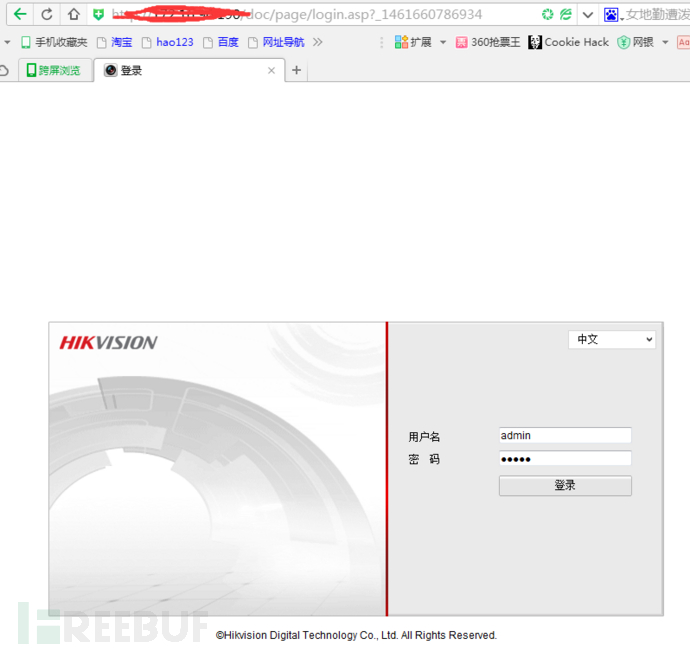
Task: Close the 登录 tab
Action: (x=272, y=70)
